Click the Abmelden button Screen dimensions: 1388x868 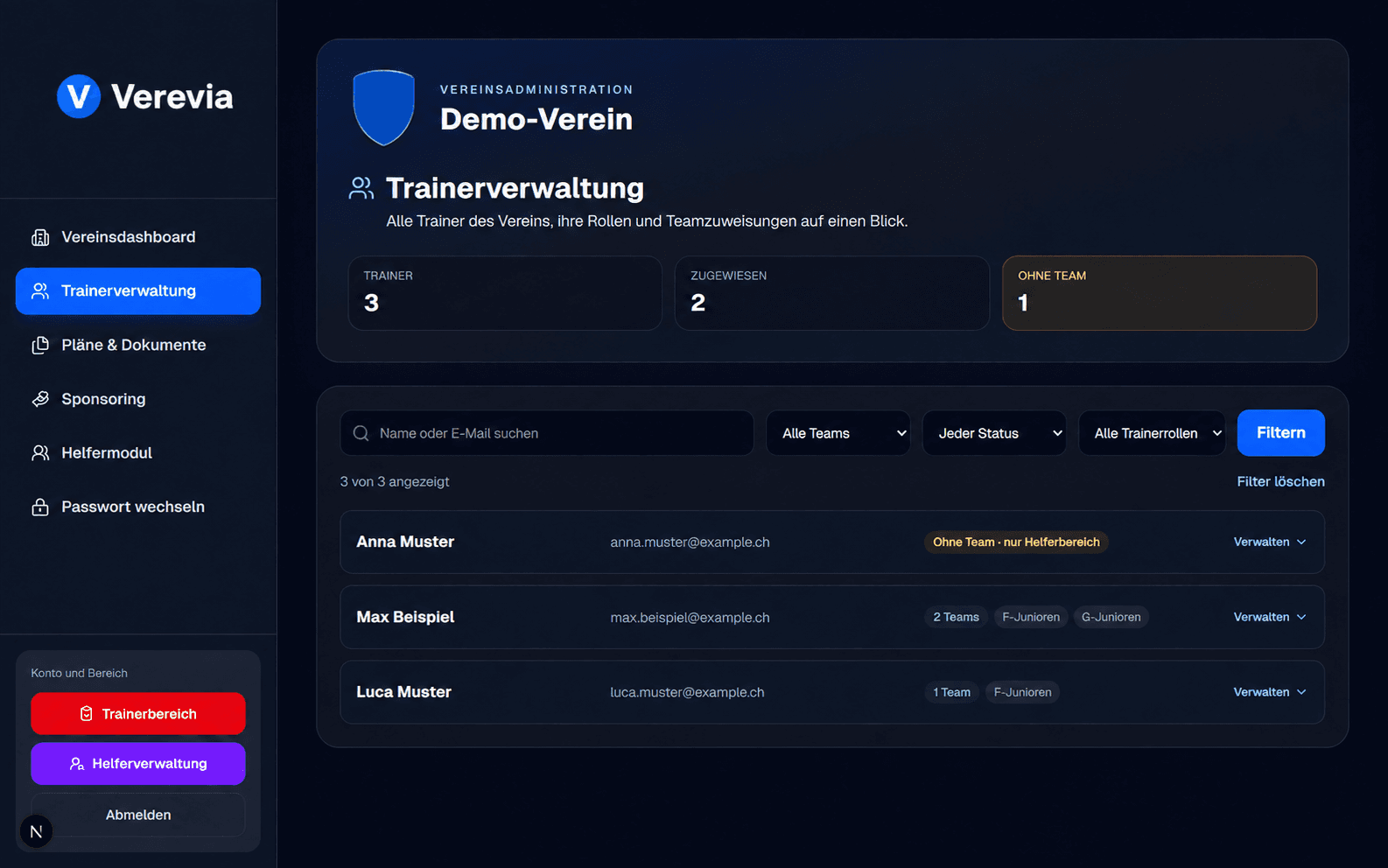pos(138,815)
